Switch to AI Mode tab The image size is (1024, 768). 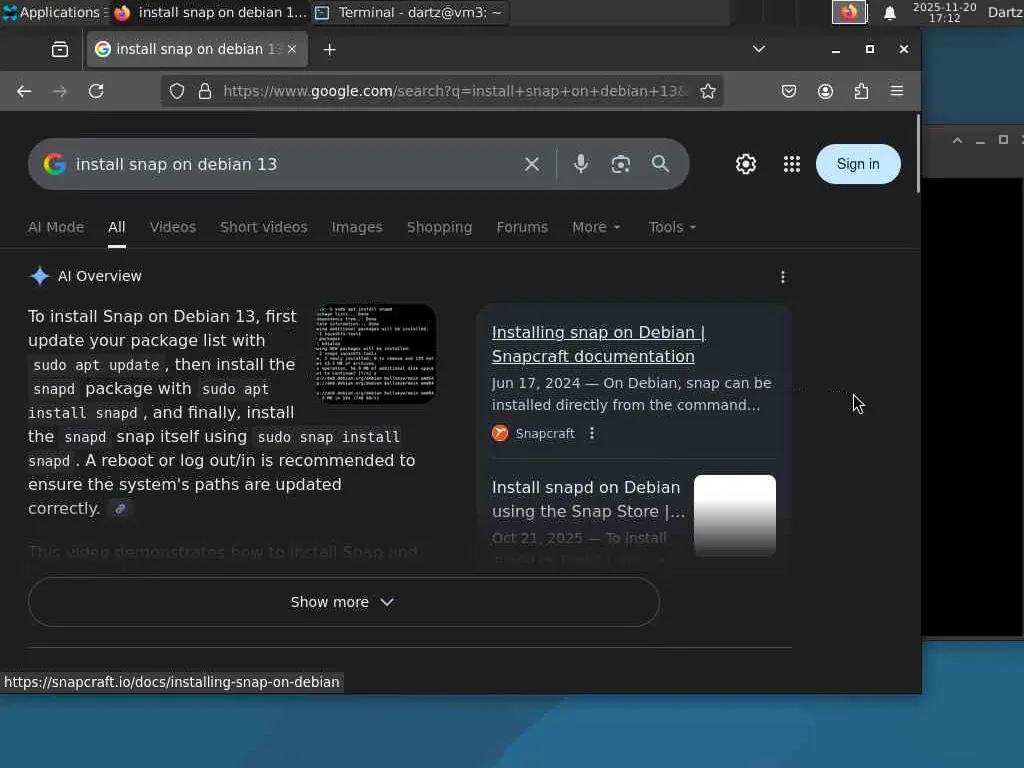pyautogui.click(x=56, y=227)
